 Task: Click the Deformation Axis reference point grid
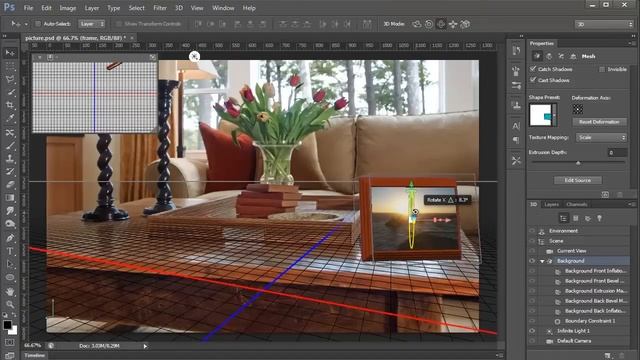[578, 109]
